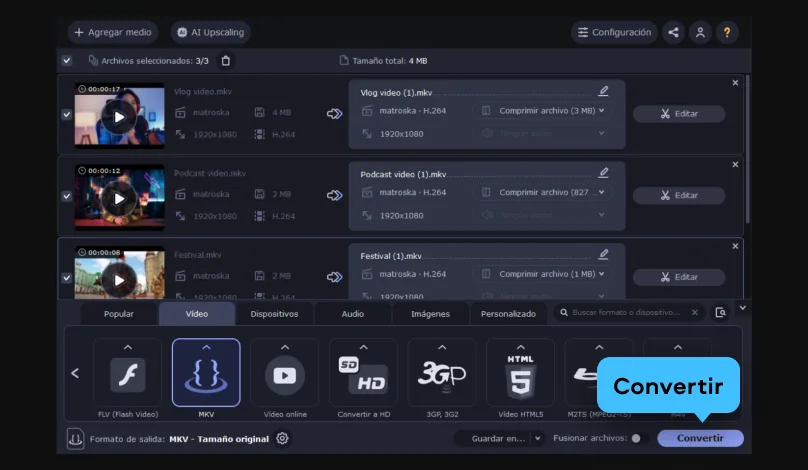This screenshot has width=808, height=470.
Task: Clear the format search field
Action: [695, 312]
